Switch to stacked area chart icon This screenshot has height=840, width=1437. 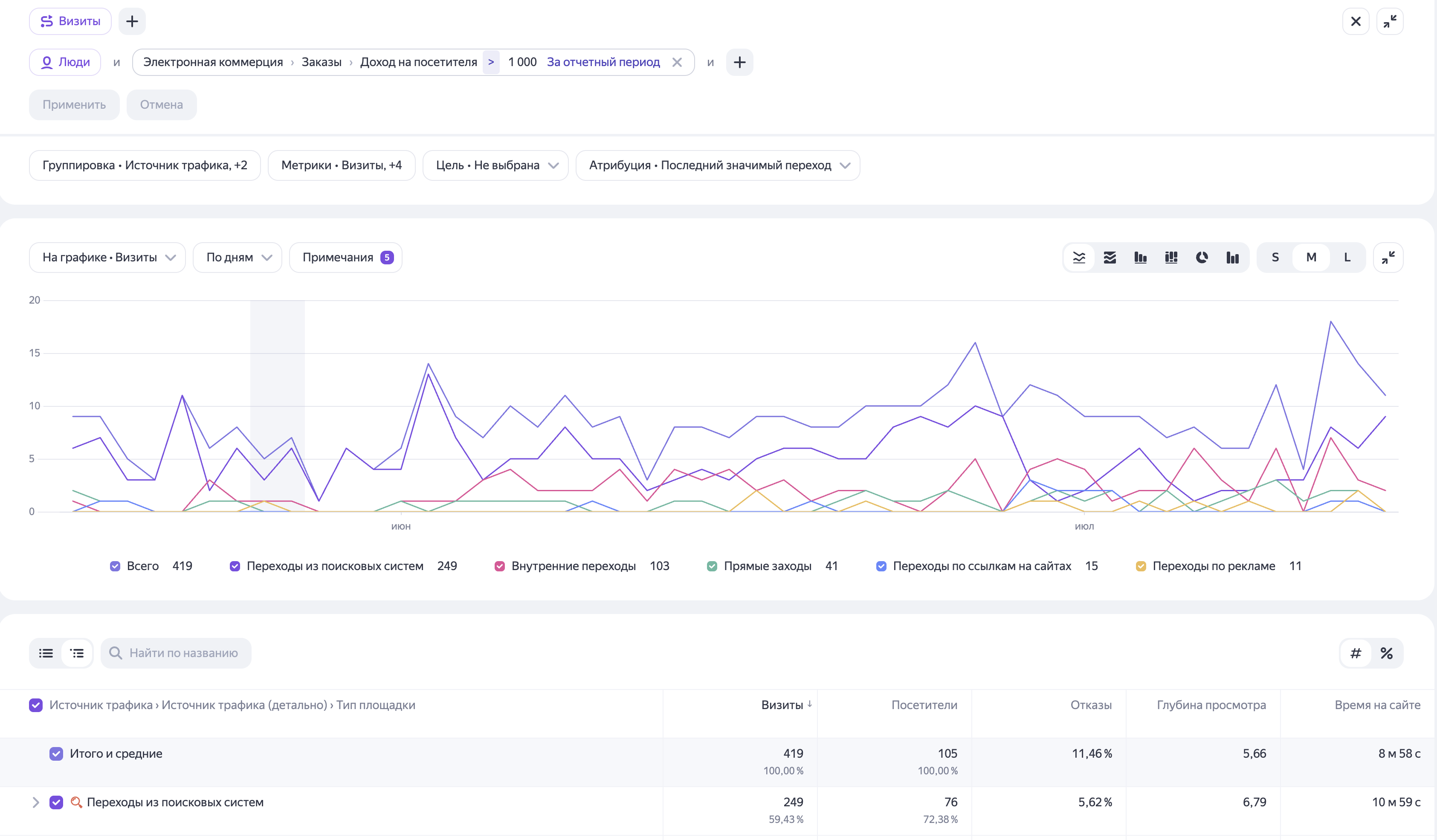1110,257
